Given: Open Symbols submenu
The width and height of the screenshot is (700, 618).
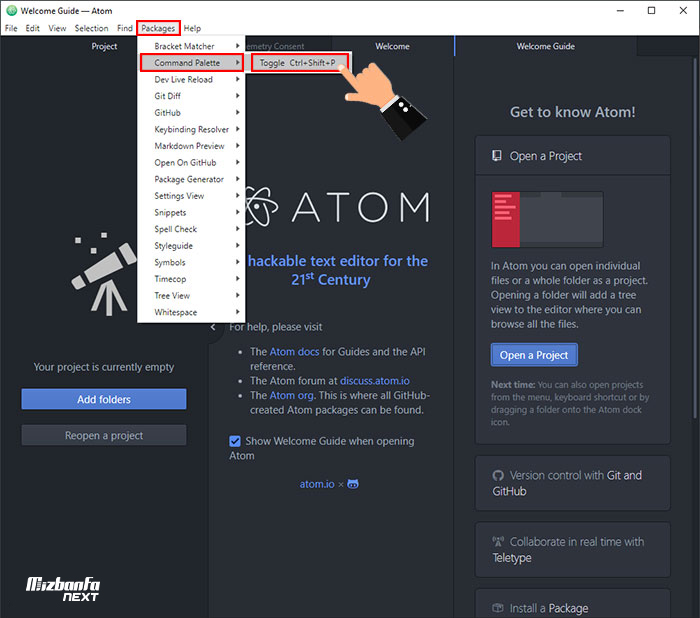Looking at the screenshot, I should point(191,262).
